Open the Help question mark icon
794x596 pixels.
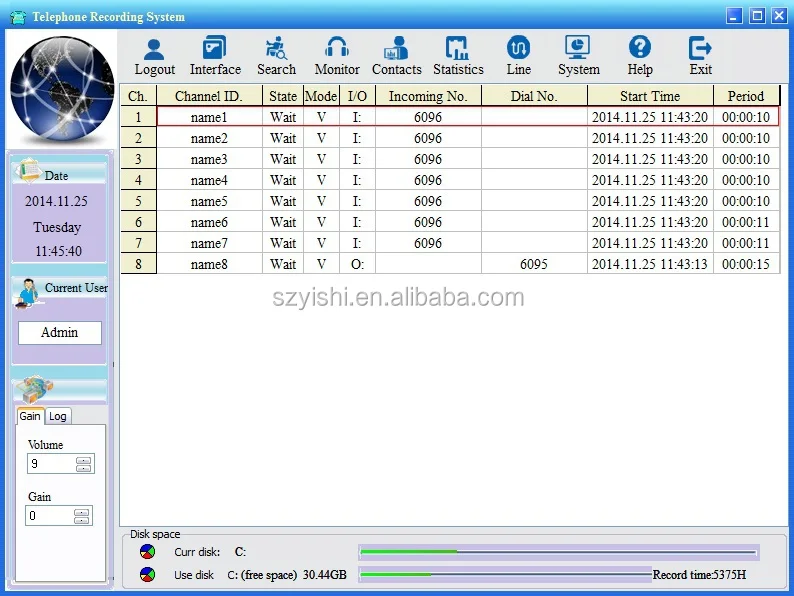tap(640, 48)
